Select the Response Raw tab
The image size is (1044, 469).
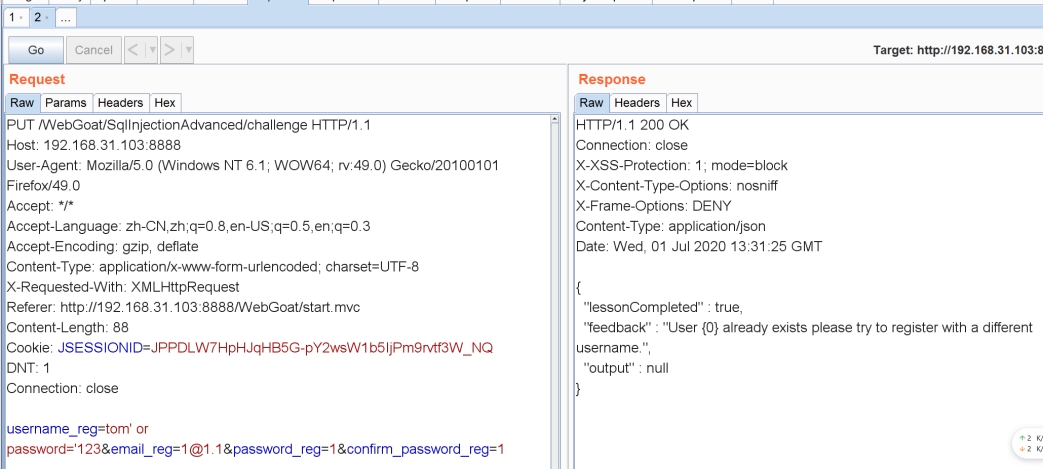[591, 103]
